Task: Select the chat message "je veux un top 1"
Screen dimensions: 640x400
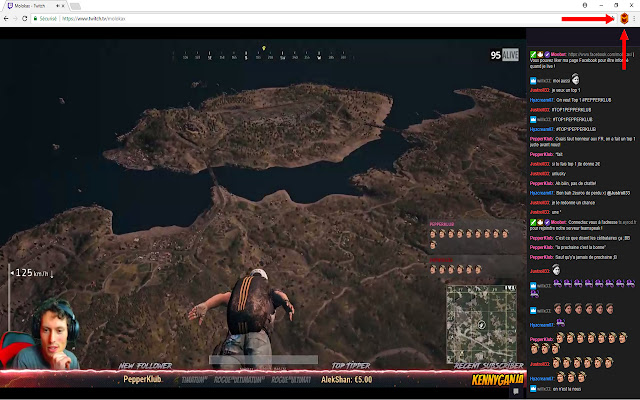Action: click(x=566, y=90)
